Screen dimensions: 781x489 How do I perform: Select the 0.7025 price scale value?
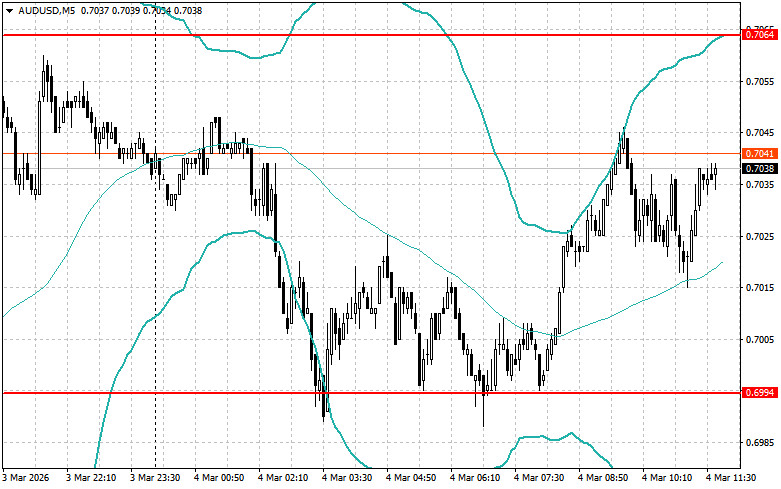[760, 236]
